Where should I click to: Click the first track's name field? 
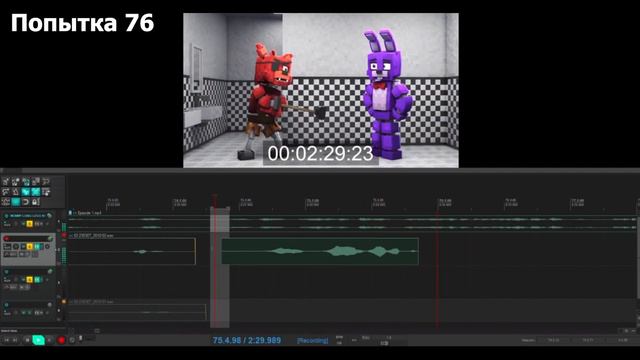point(27,215)
